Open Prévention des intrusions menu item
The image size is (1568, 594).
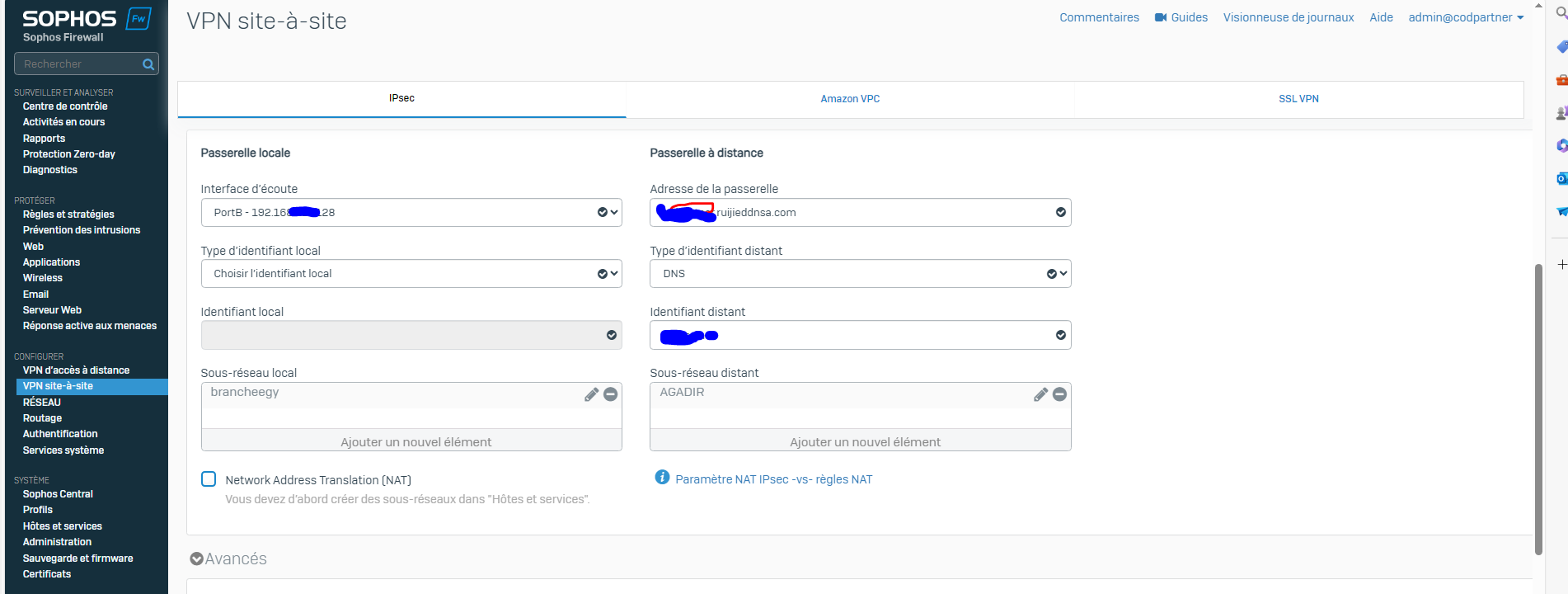click(82, 230)
